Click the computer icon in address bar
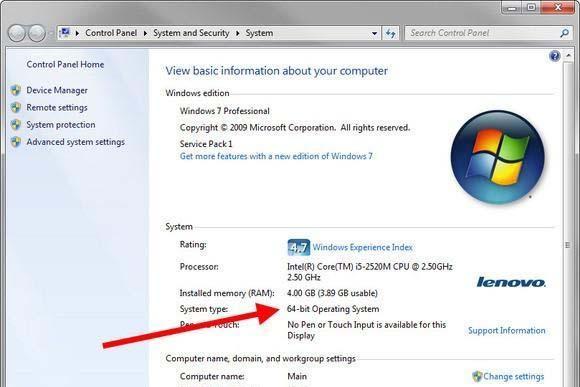 click(x=65, y=33)
